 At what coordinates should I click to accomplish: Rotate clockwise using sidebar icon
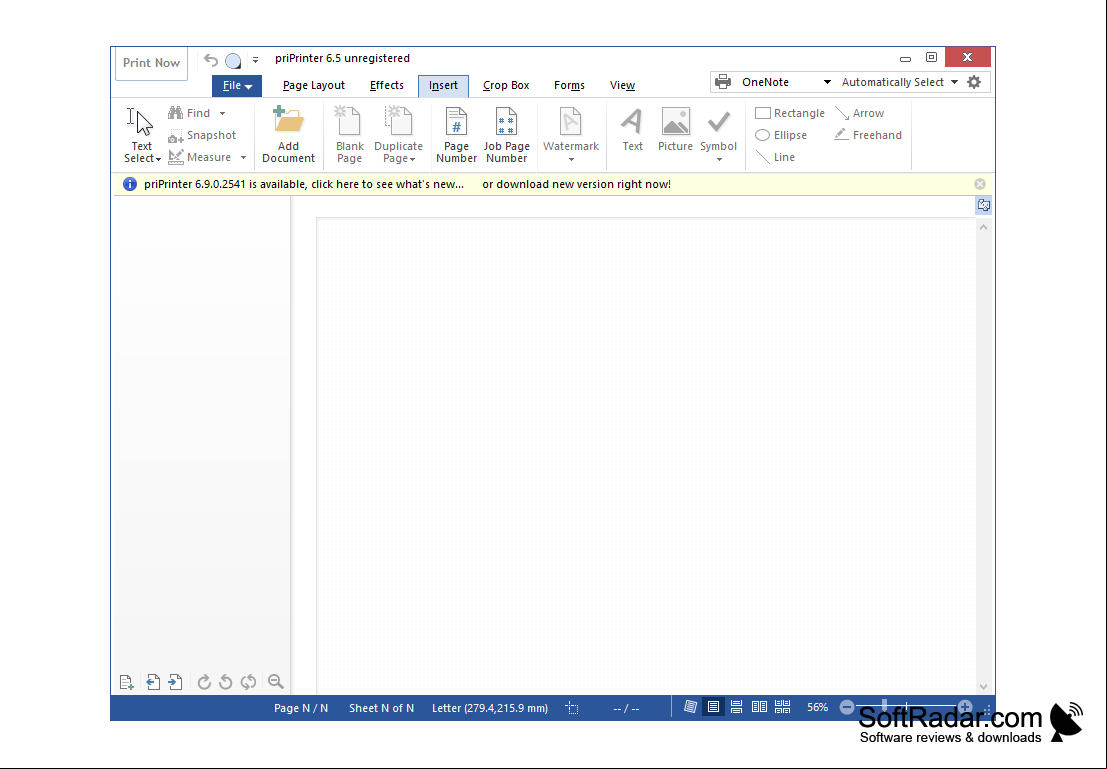[x=203, y=681]
